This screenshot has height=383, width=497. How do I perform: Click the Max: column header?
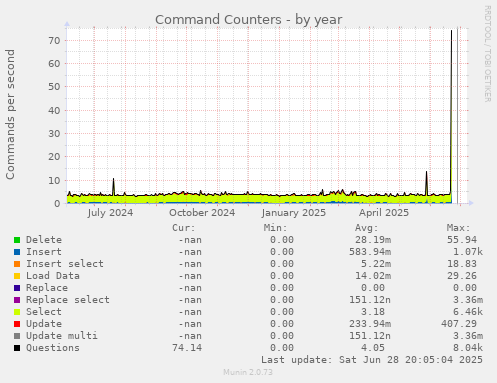458,228
